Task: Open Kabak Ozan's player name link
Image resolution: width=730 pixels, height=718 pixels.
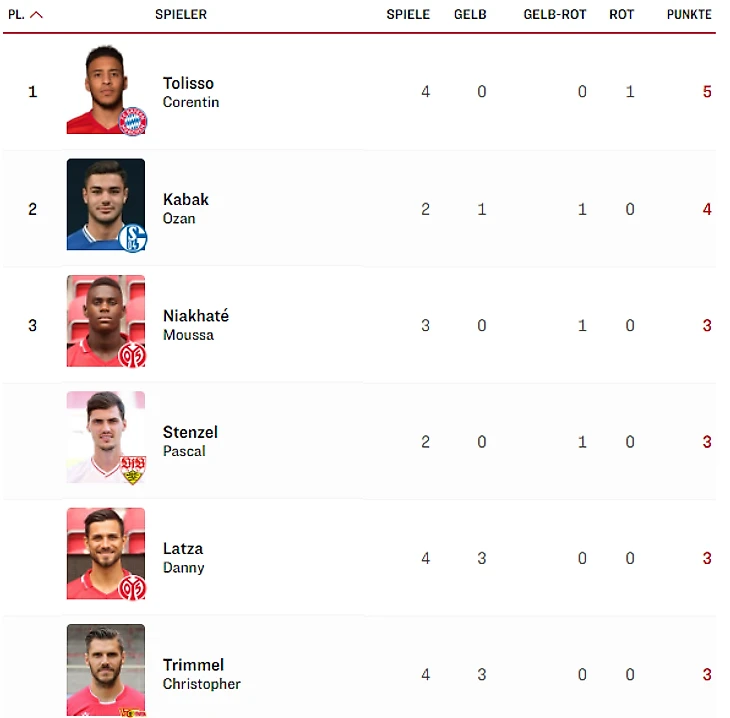Action: 186,209
